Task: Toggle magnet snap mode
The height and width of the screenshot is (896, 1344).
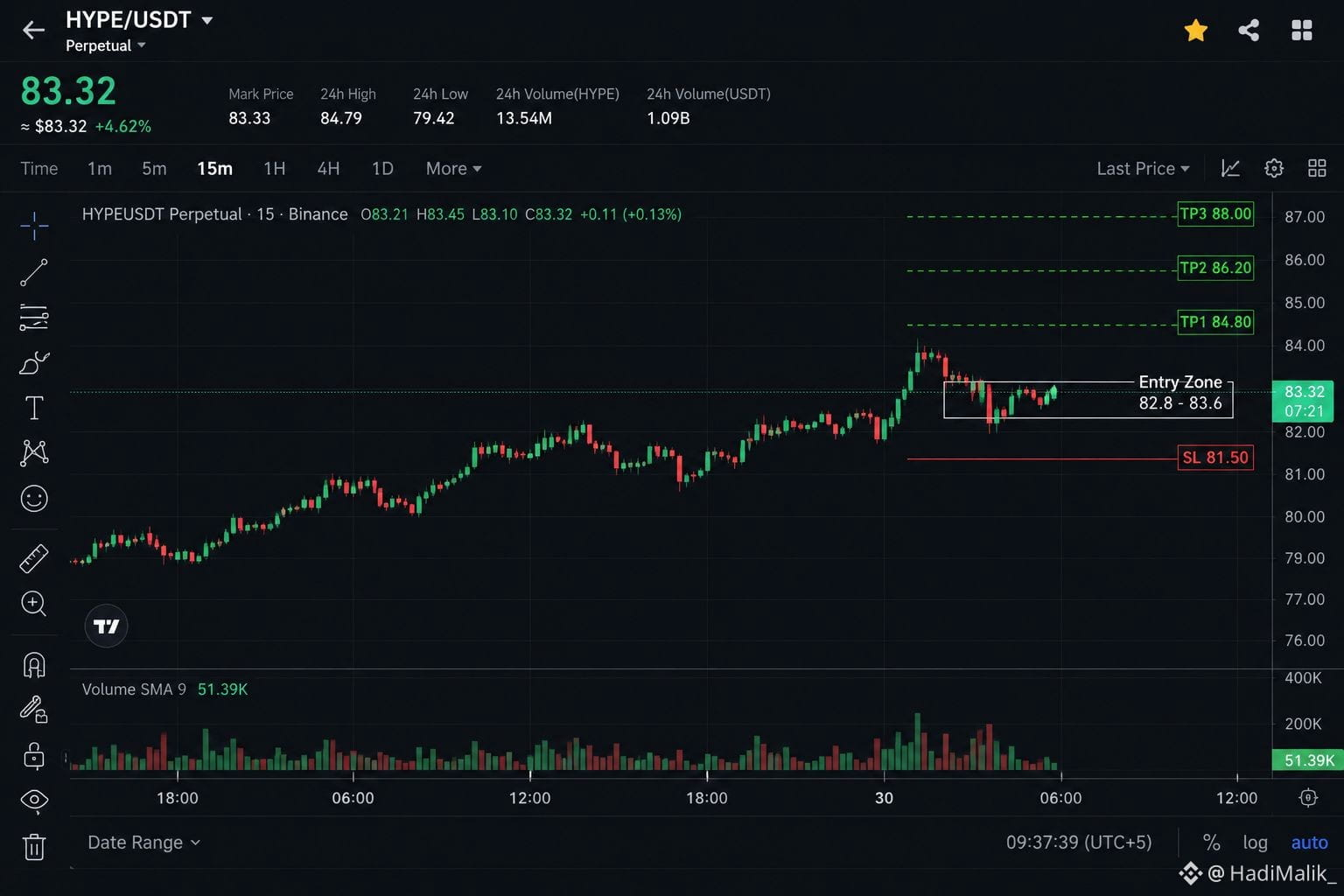Action: click(x=34, y=665)
